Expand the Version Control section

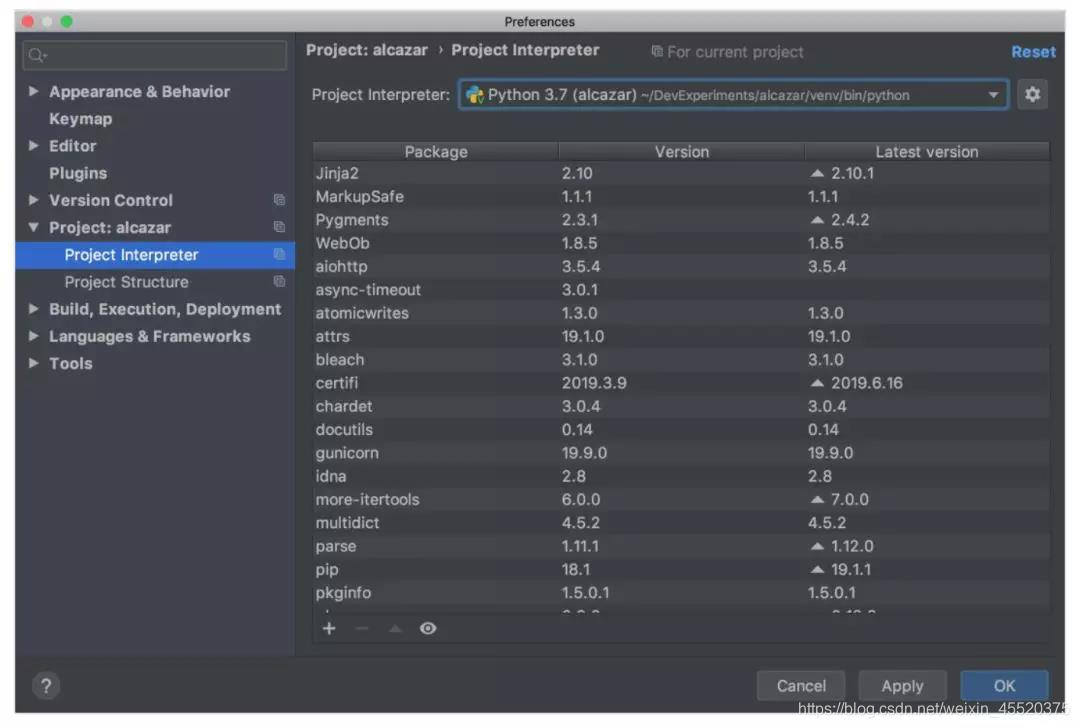(x=33, y=200)
